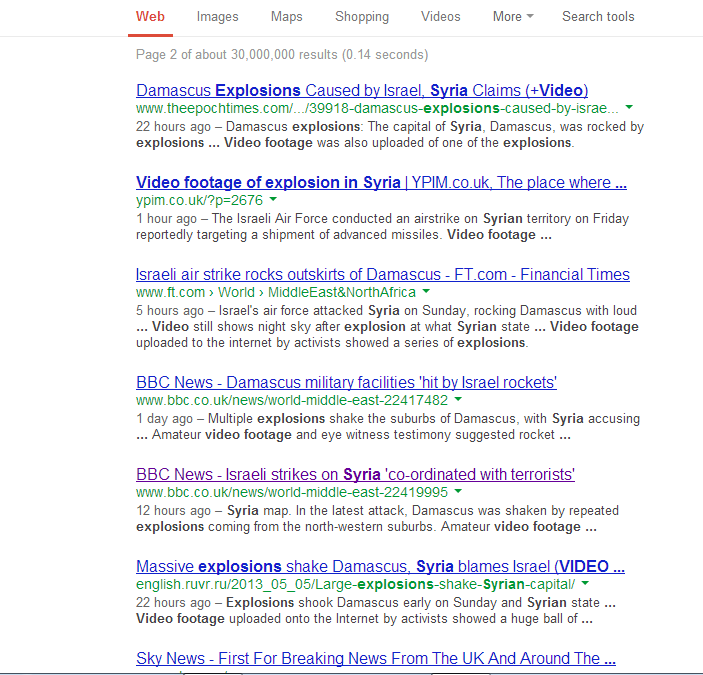
Task: Expand dropdown arrow beside ft.com URL
Action: click(426, 292)
